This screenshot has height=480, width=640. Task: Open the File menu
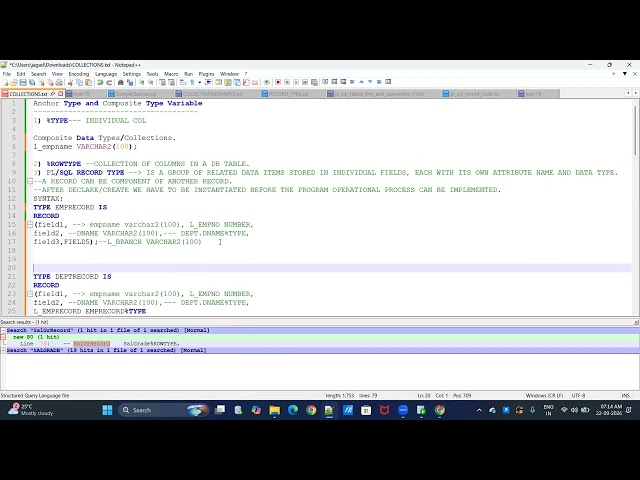coord(7,74)
